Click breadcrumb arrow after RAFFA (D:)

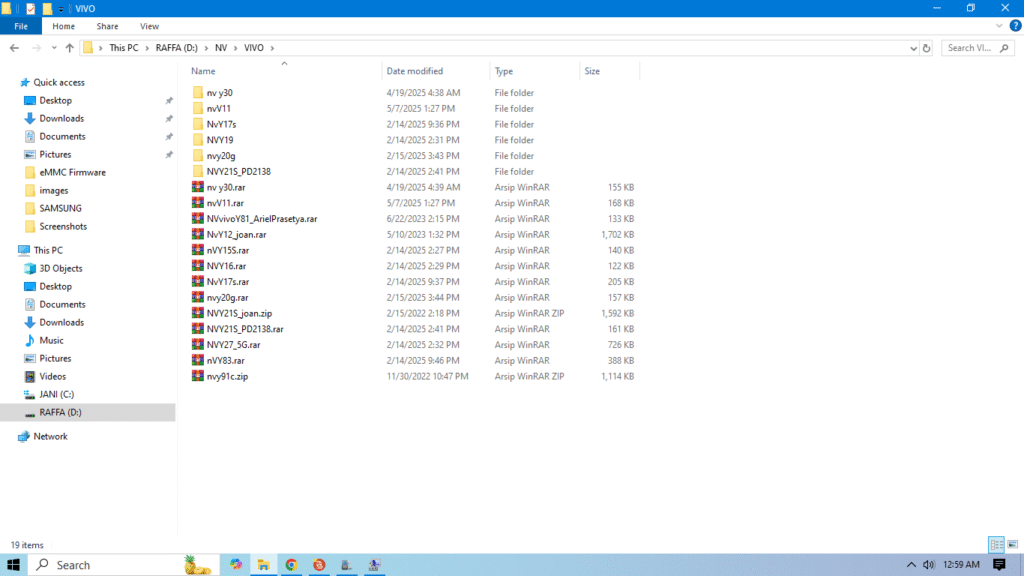[206, 48]
